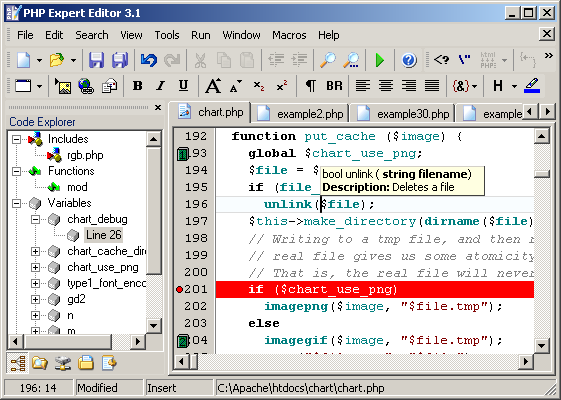Expand the chart_use_png variable node

(x=35, y=267)
